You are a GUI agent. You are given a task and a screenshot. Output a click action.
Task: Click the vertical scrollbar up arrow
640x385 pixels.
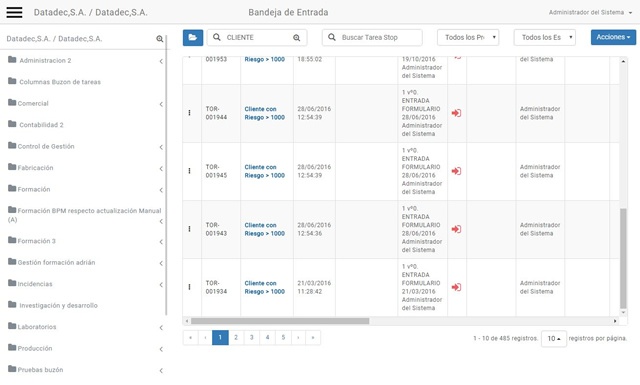623,61
